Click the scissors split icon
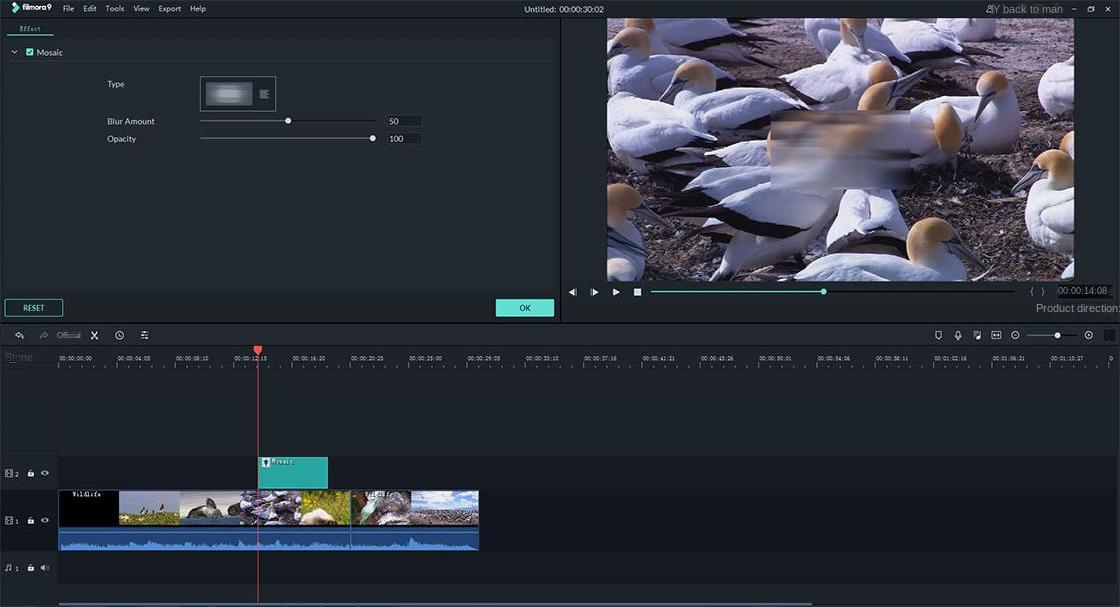 pyautogui.click(x=95, y=335)
